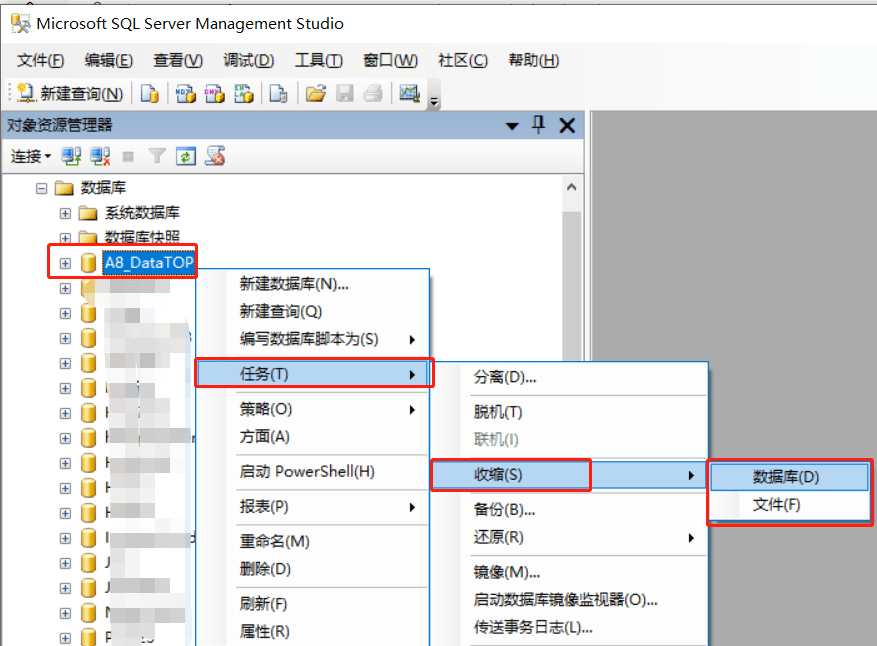Open the 文件(F) menu
This screenshot has height=646, width=877.
tap(40, 60)
